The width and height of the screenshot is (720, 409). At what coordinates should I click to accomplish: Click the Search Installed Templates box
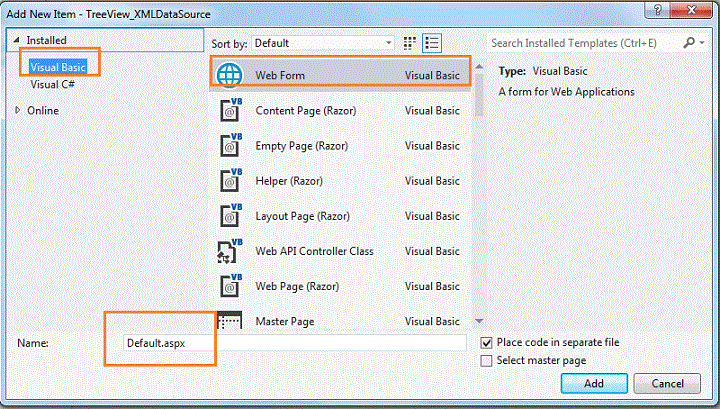click(585, 43)
